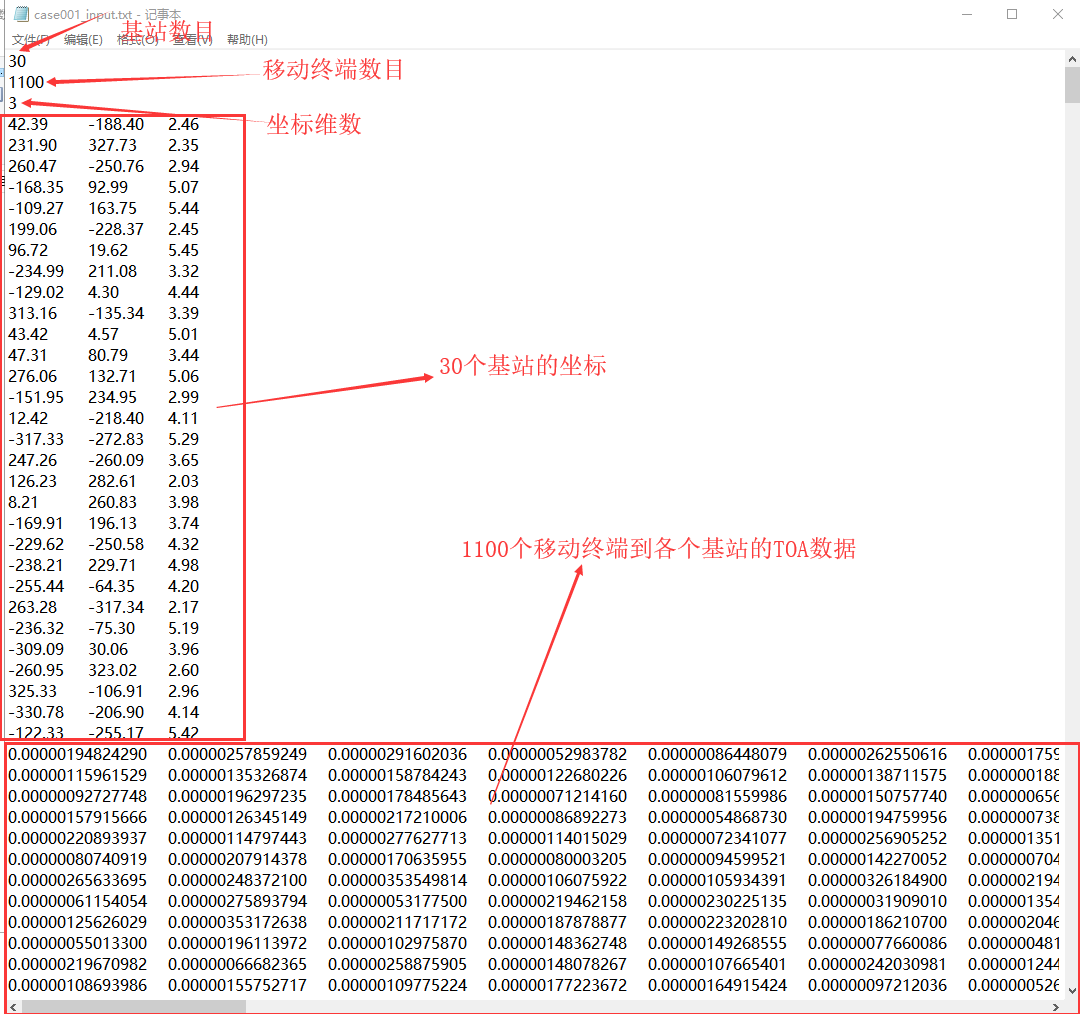Click the TOA value 0.00000061154054
The width and height of the screenshot is (1080, 1014).
coord(78,902)
